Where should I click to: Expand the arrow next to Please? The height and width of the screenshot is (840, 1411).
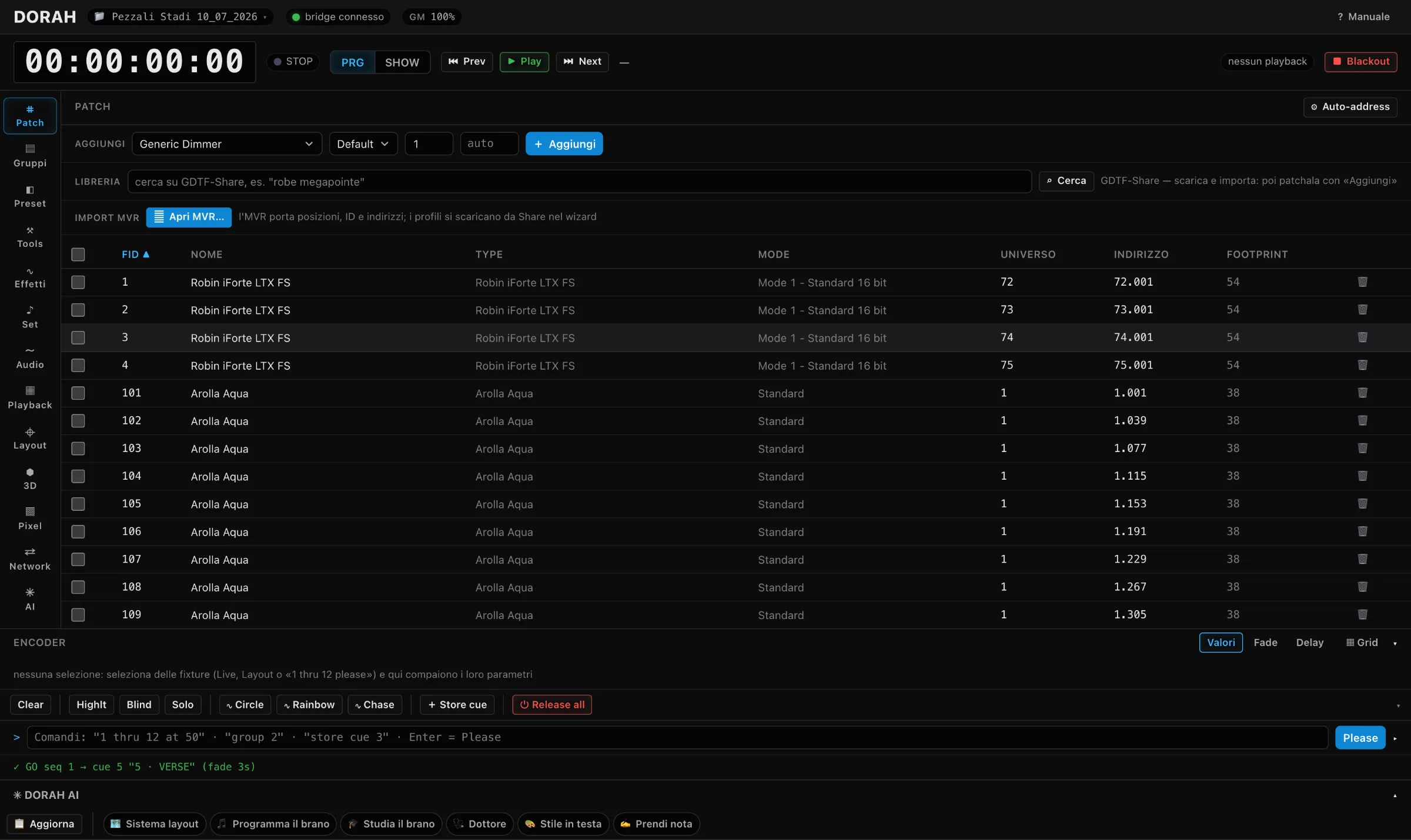tap(1395, 738)
